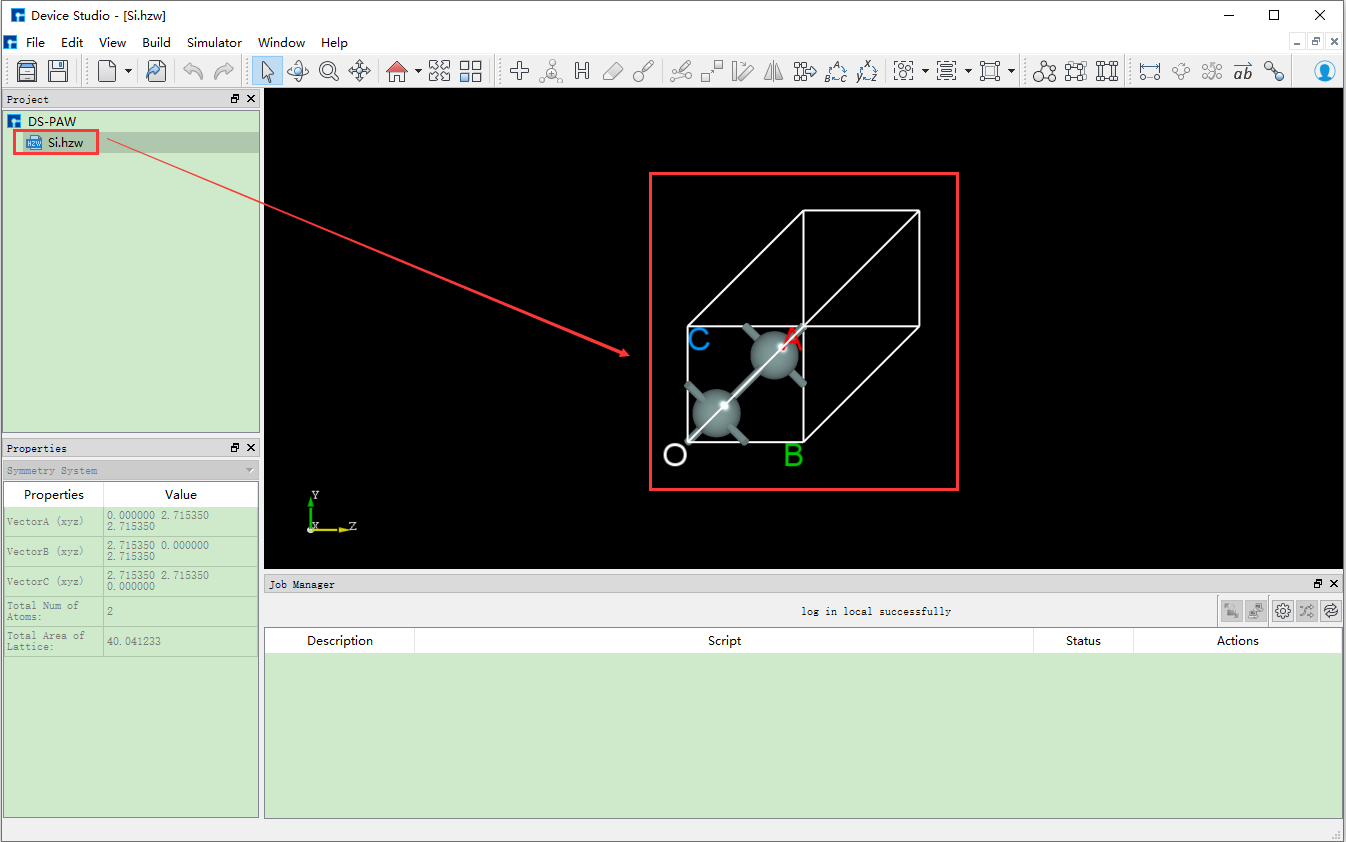Open the Symmetry System combo box
The width and height of the screenshot is (1346, 842).
131,470
